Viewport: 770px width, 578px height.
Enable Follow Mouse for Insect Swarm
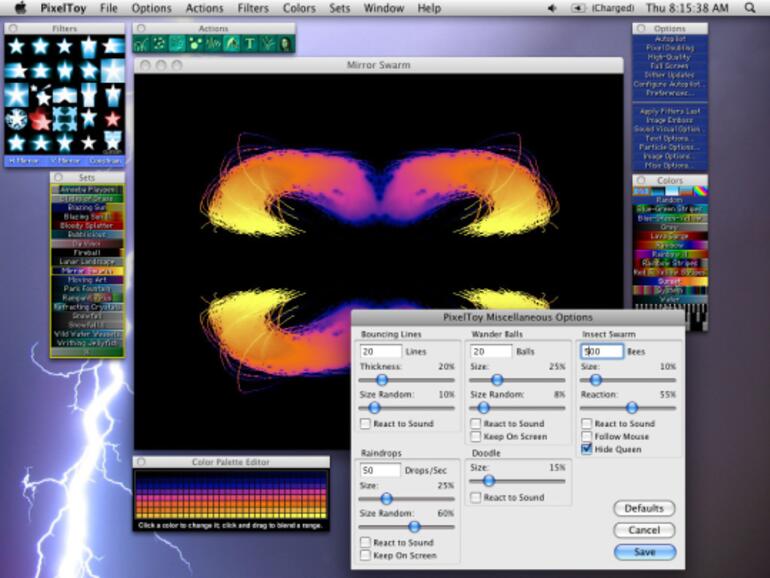click(587, 436)
